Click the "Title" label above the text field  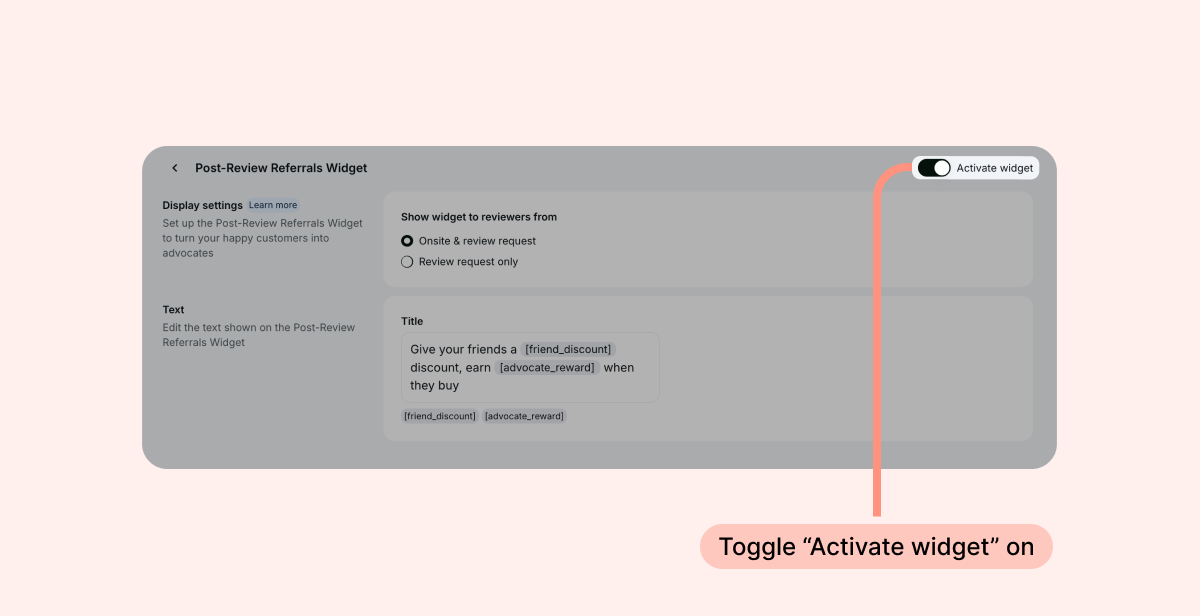point(412,321)
